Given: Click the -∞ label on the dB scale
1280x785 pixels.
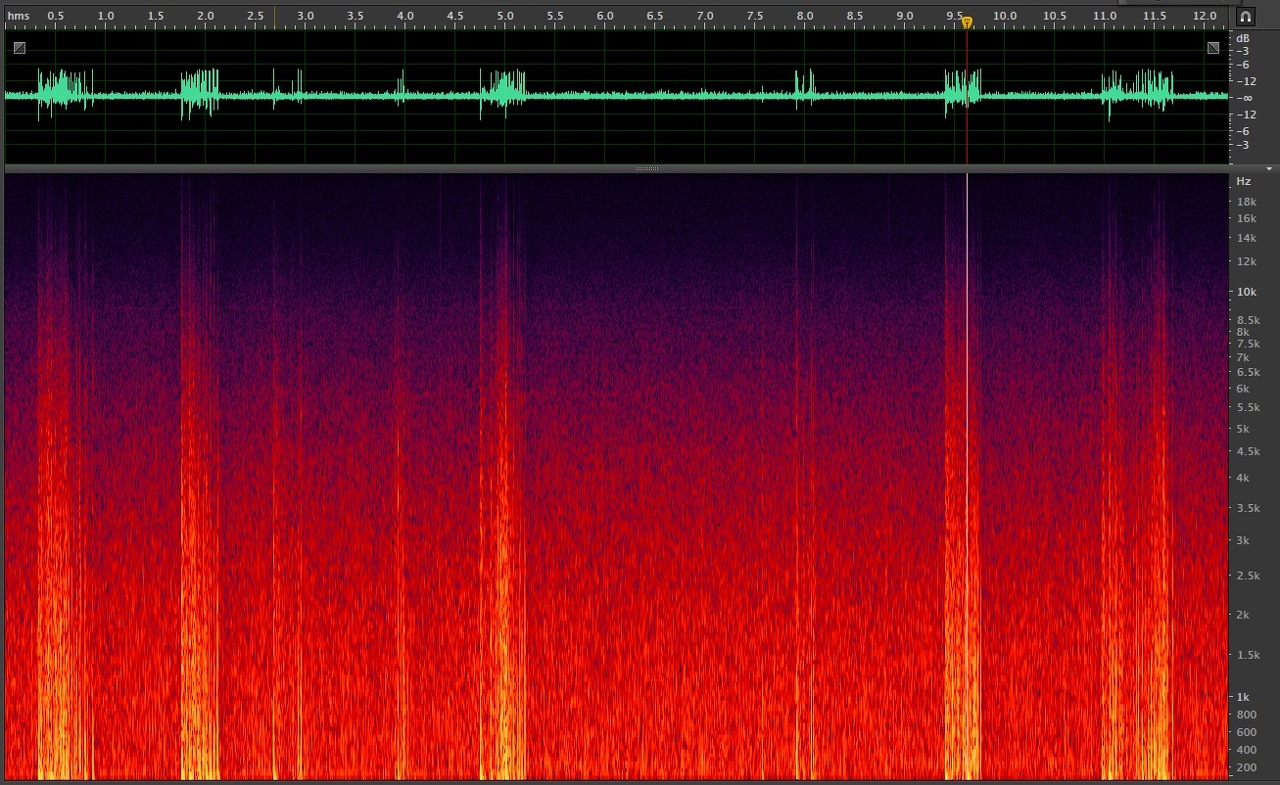Looking at the screenshot, I should click(x=1243, y=97).
